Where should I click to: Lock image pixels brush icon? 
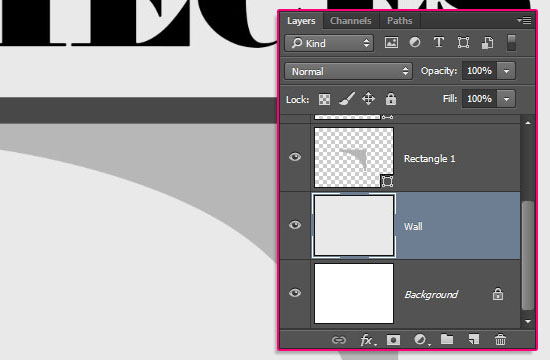pyautogui.click(x=347, y=99)
